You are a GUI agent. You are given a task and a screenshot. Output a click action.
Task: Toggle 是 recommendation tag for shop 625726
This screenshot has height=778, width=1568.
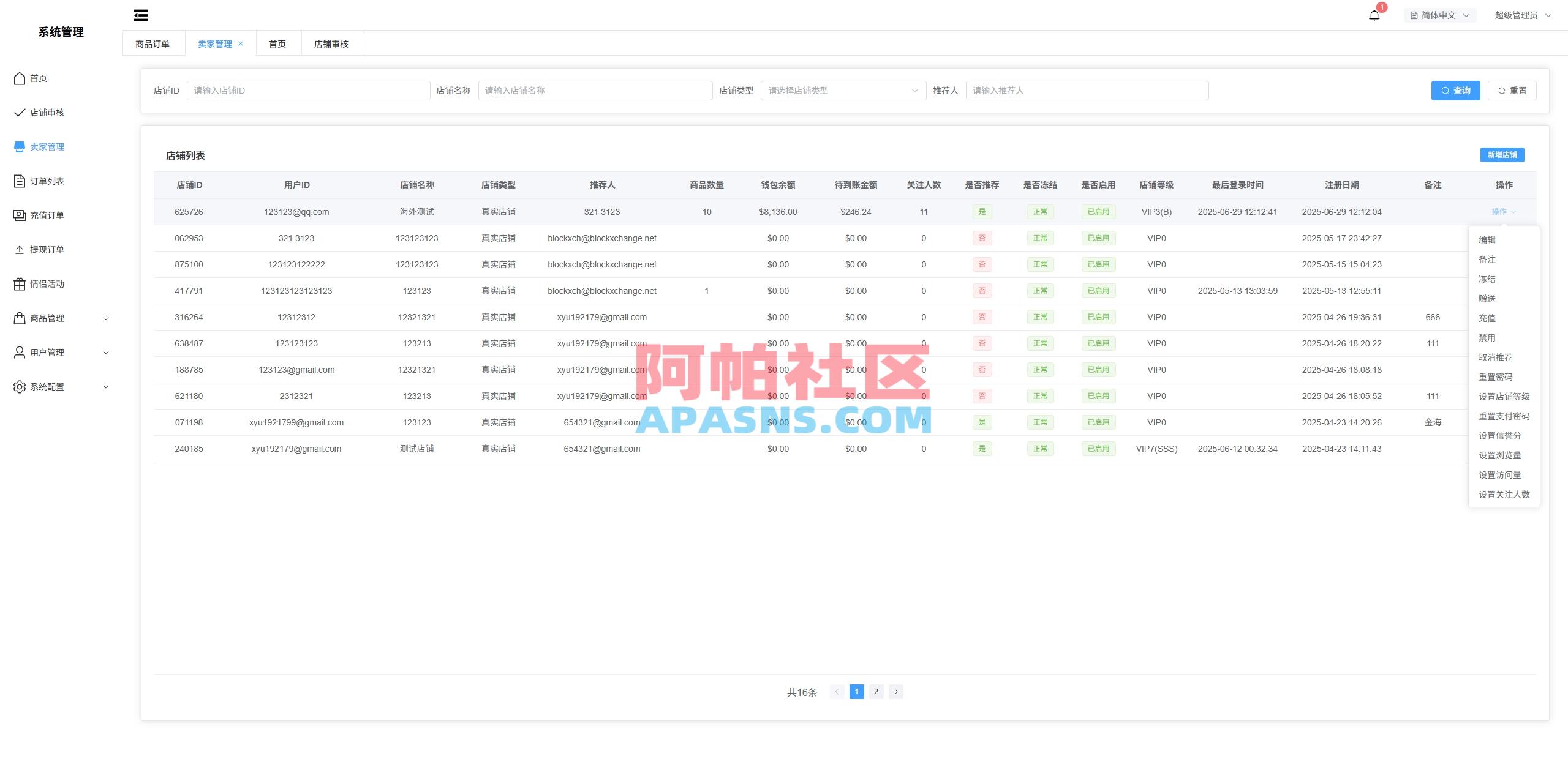click(982, 211)
